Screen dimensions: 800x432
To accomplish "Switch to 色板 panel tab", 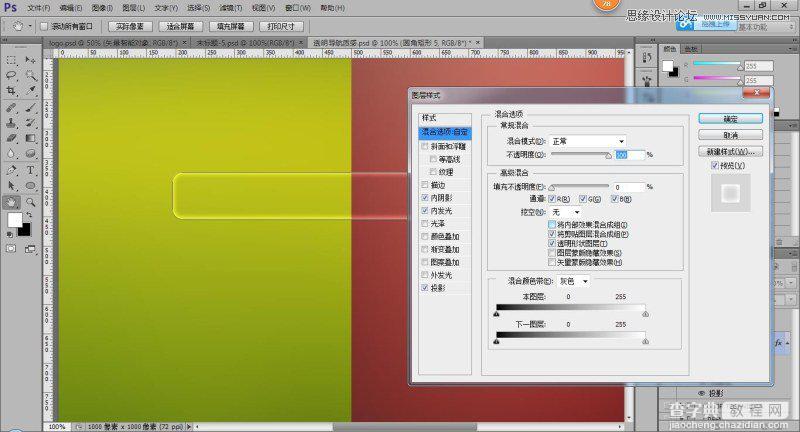I will (x=691, y=49).
